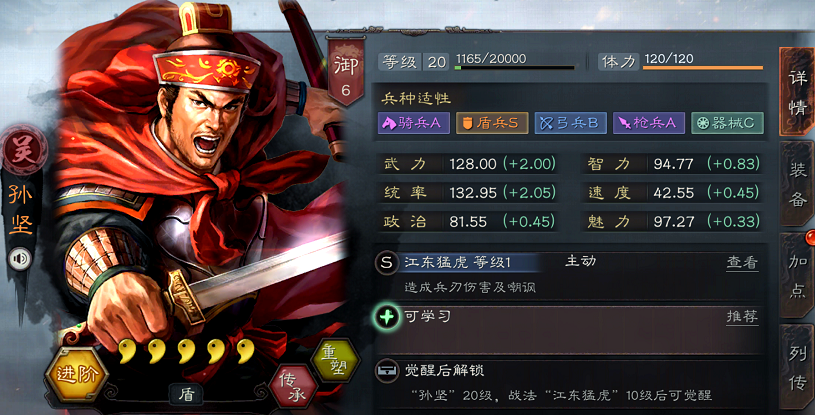The height and width of the screenshot is (415, 815).
Task: Click the 查看 view link
Action: pos(742,263)
